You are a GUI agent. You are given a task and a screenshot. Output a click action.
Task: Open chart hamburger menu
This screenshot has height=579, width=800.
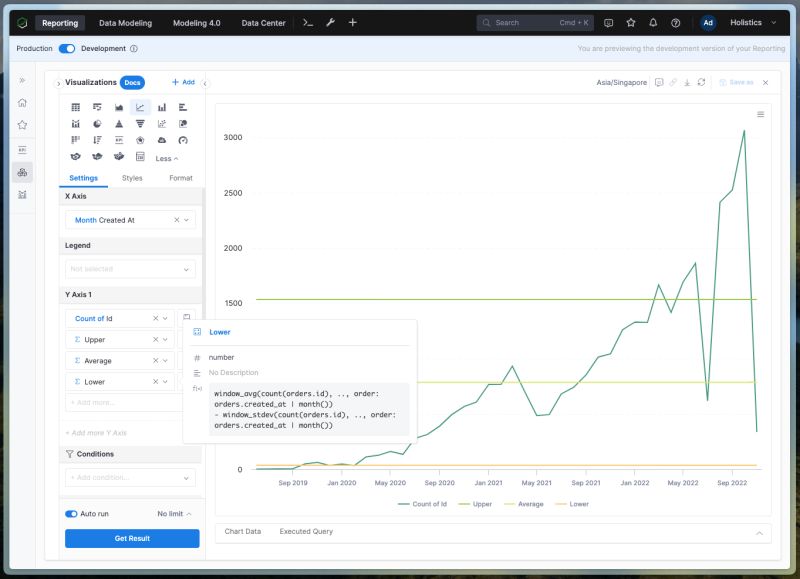coord(760,114)
